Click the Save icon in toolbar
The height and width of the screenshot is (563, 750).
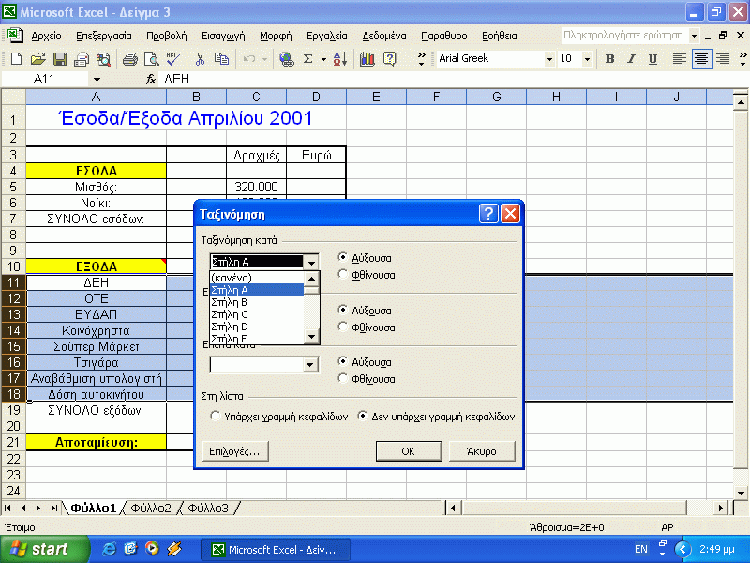pos(60,59)
